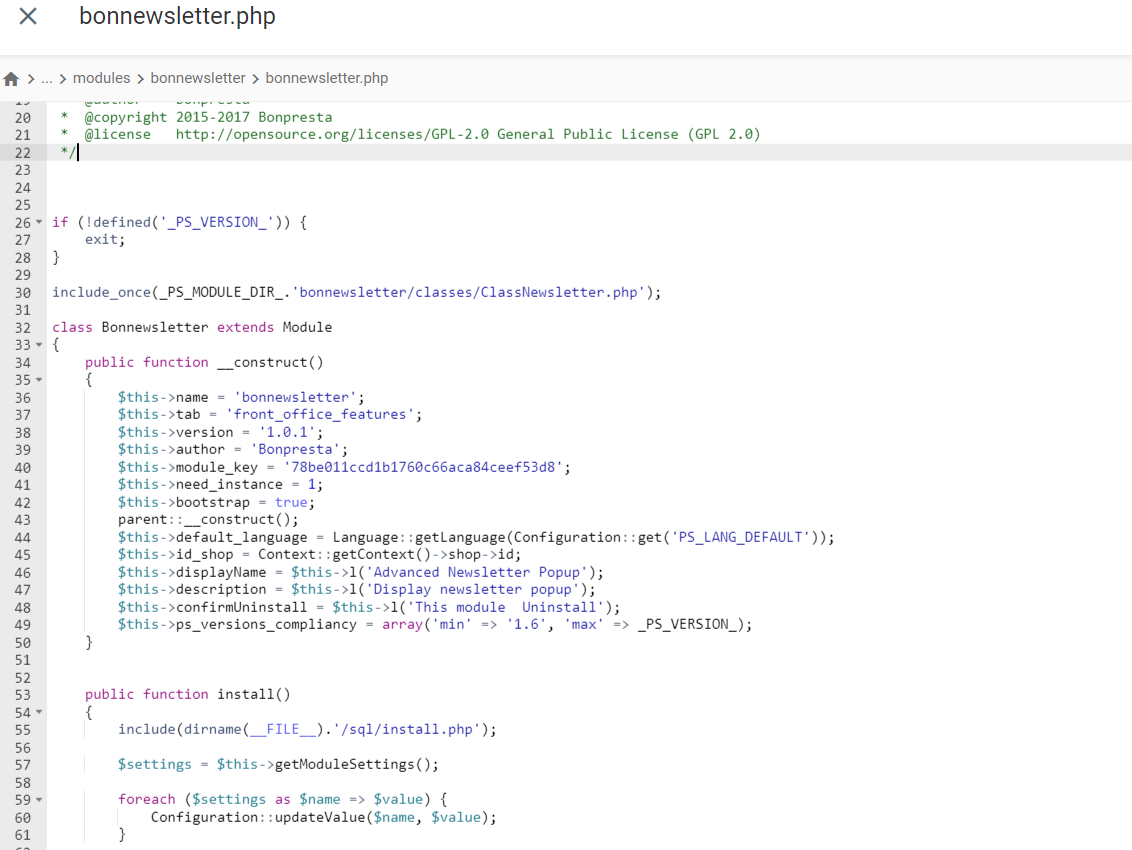Click 'Context::getContext()' on line 45
This screenshot has width=1132, height=850.
346,555
